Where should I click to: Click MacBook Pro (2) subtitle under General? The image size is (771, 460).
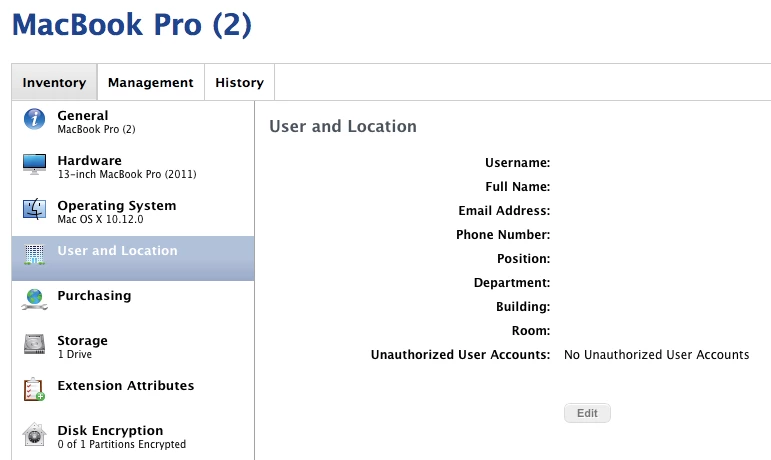(x=96, y=129)
